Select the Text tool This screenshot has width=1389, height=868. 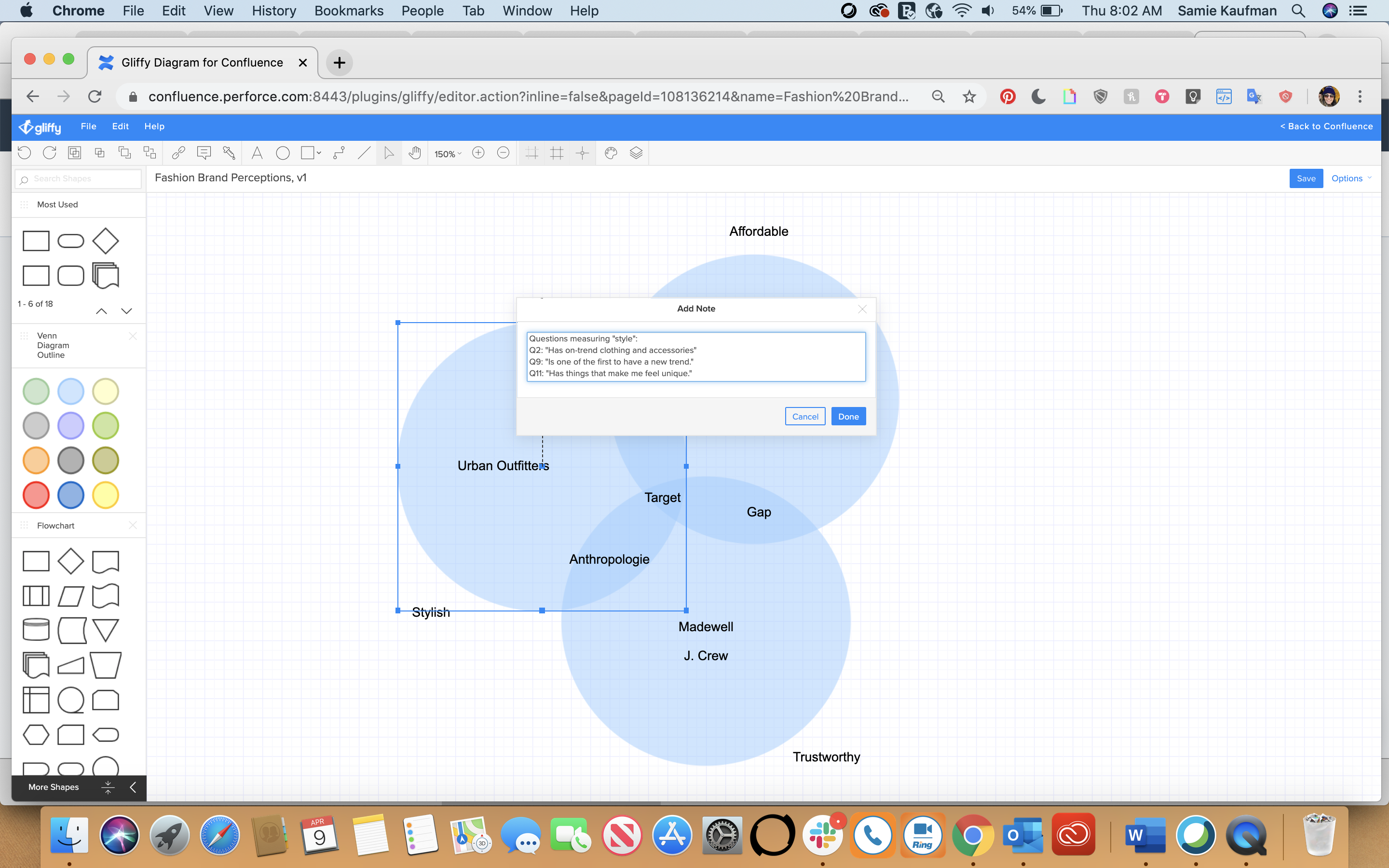click(x=257, y=153)
